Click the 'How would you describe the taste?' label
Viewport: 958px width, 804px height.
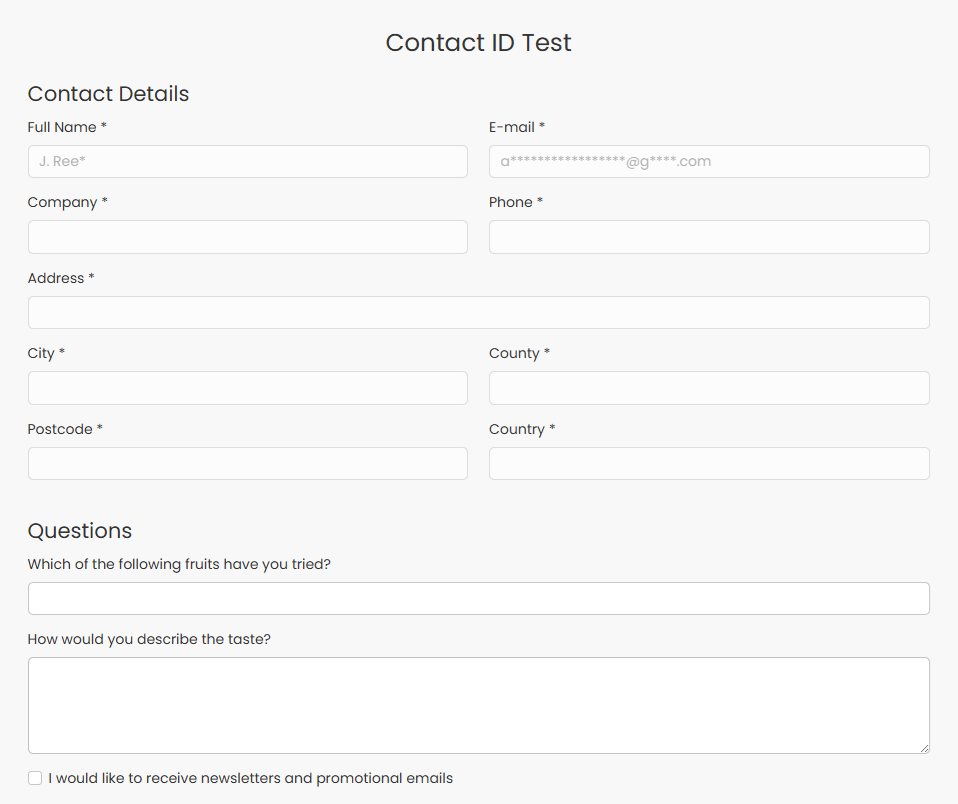149,639
